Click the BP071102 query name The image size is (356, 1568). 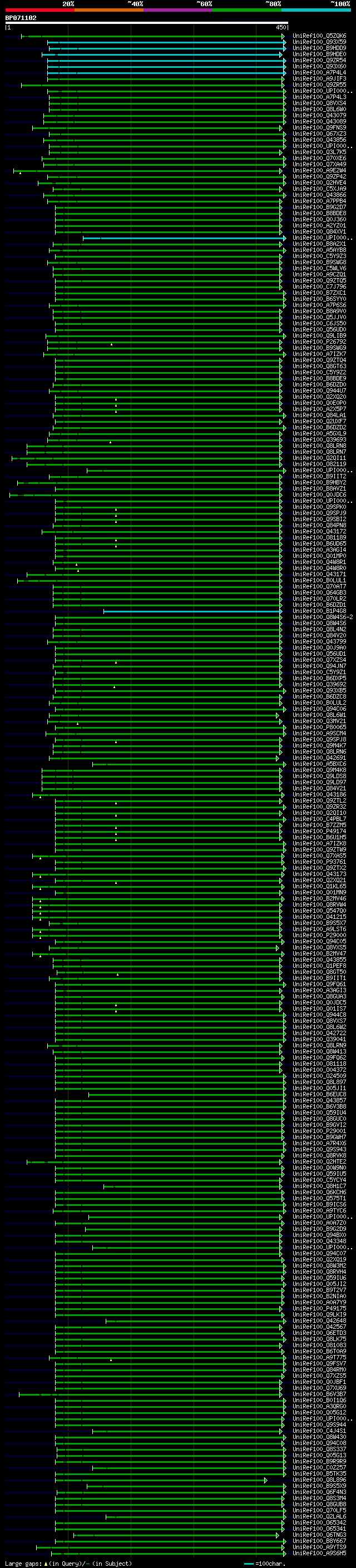[21, 18]
